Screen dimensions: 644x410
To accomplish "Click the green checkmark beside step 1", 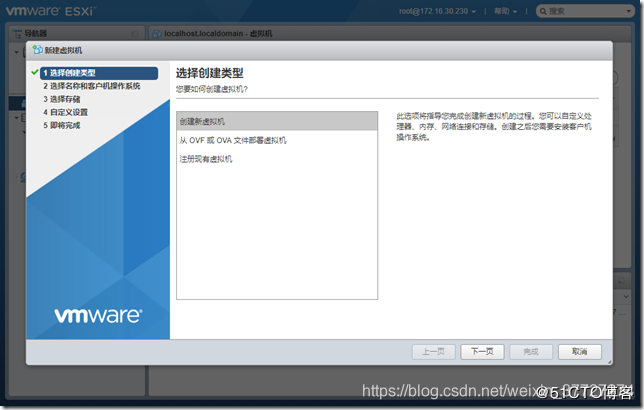I will coord(35,72).
